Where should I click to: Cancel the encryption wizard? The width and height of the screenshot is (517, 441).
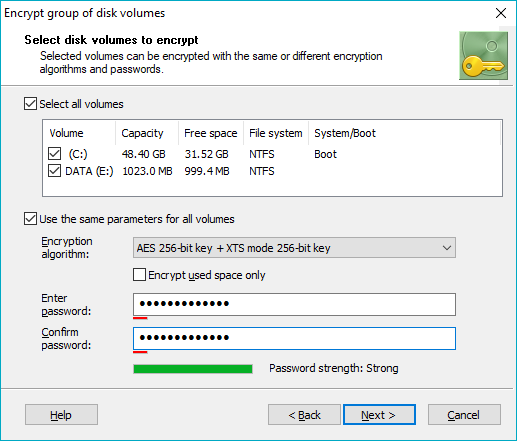click(x=464, y=415)
